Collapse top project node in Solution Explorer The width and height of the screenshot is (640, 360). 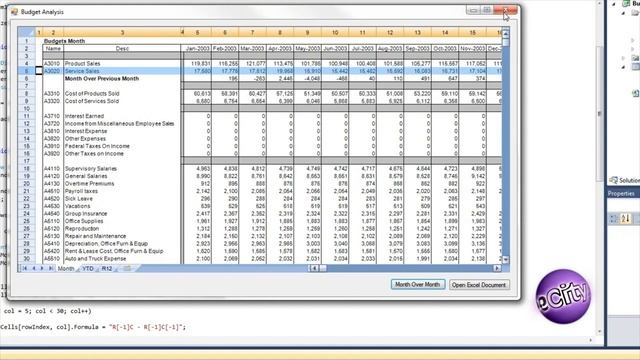(x=613, y=4)
